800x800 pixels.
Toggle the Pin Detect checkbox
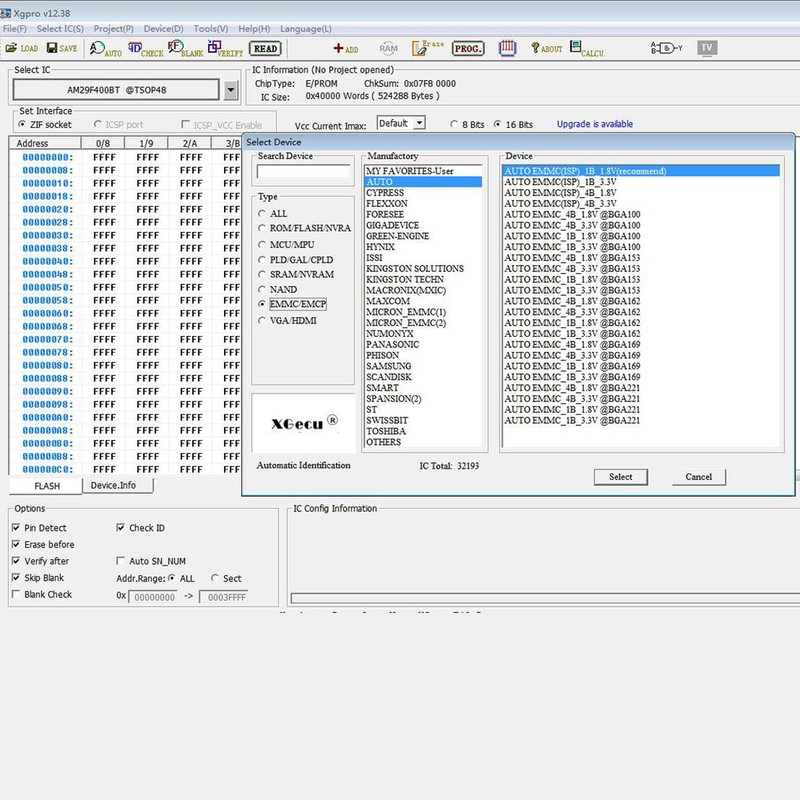tap(16, 528)
